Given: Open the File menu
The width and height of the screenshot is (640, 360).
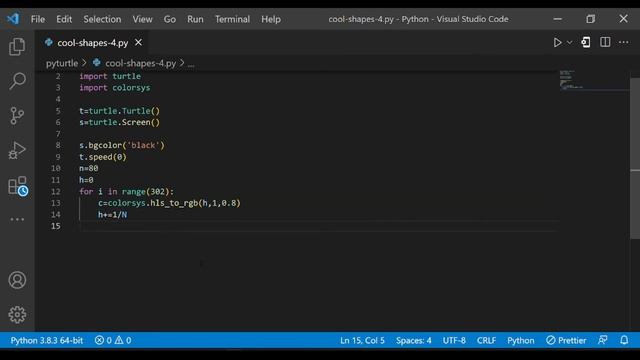Looking at the screenshot, I should [38, 19].
